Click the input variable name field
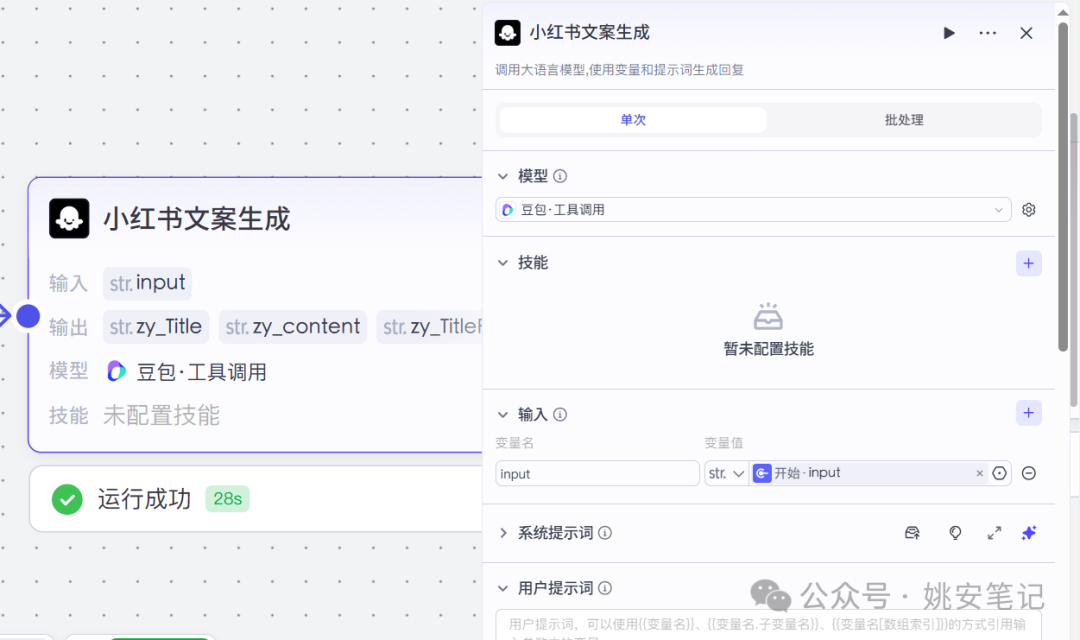 tap(597, 473)
